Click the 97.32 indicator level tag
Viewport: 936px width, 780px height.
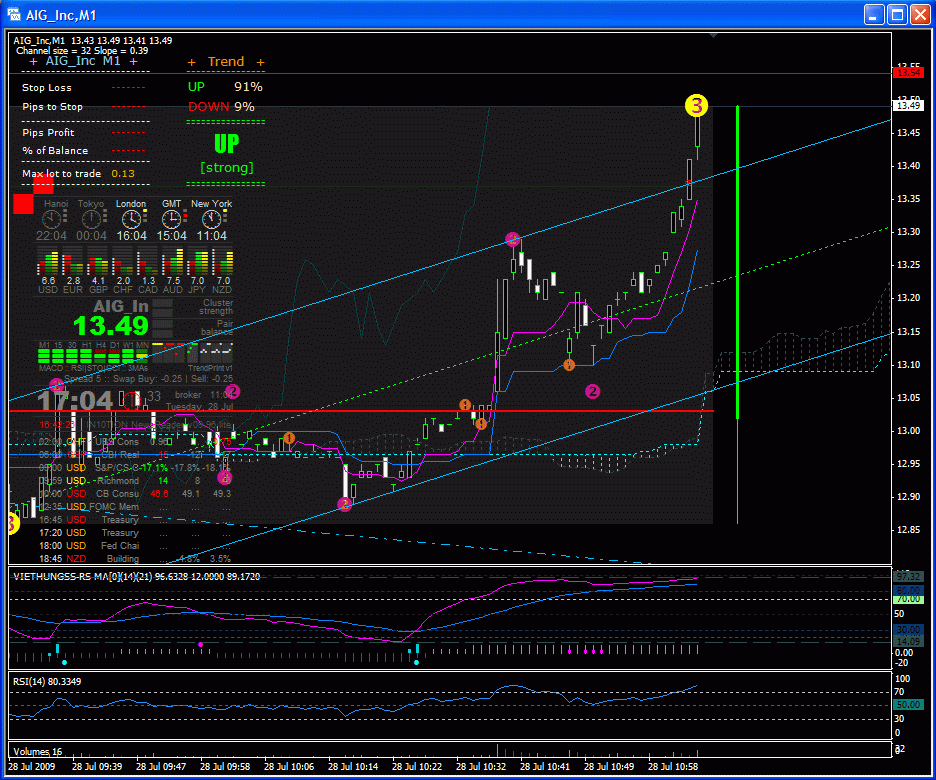point(907,576)
